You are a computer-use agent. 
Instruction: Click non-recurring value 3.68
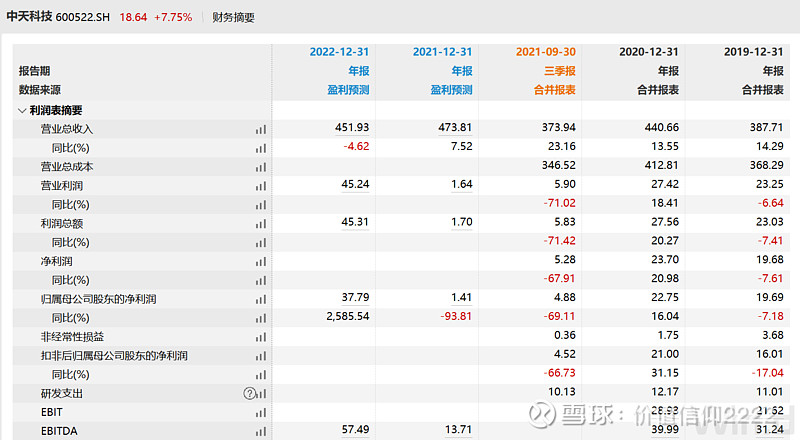coord(772,335)
